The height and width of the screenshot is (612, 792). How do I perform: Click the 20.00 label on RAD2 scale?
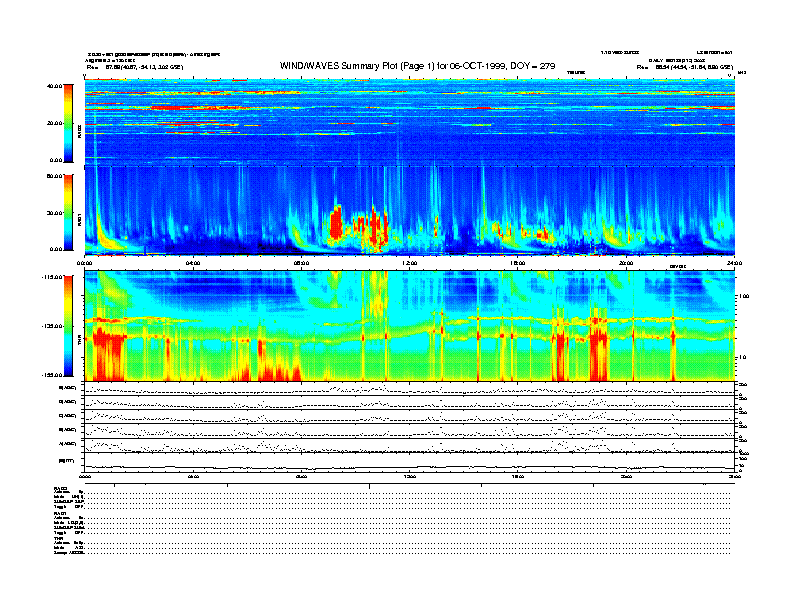(x=54, y=123)
